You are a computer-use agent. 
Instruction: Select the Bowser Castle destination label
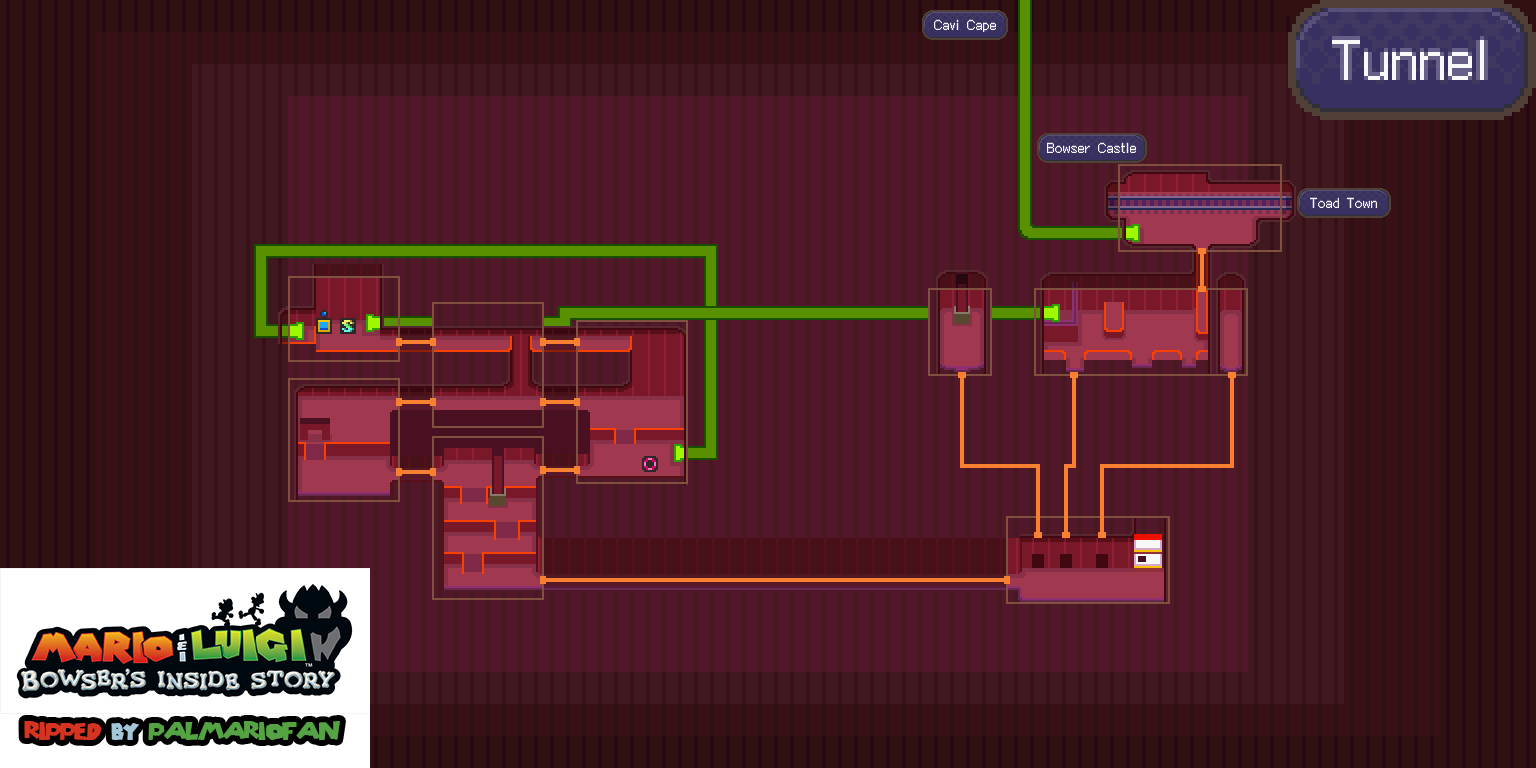(1091, 148)
